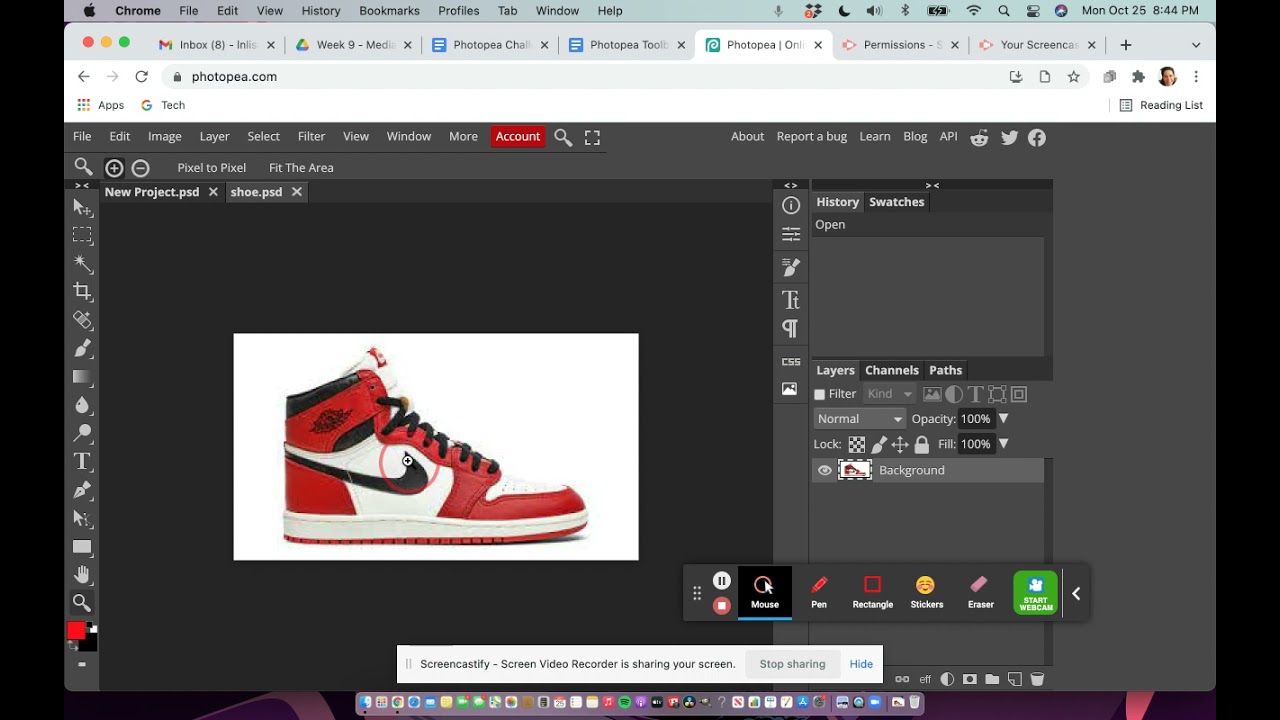The height and width of the screenshot is (720, 1280).
Task: Select the Rectangle Select tool
Action: [x=83, y=235]
